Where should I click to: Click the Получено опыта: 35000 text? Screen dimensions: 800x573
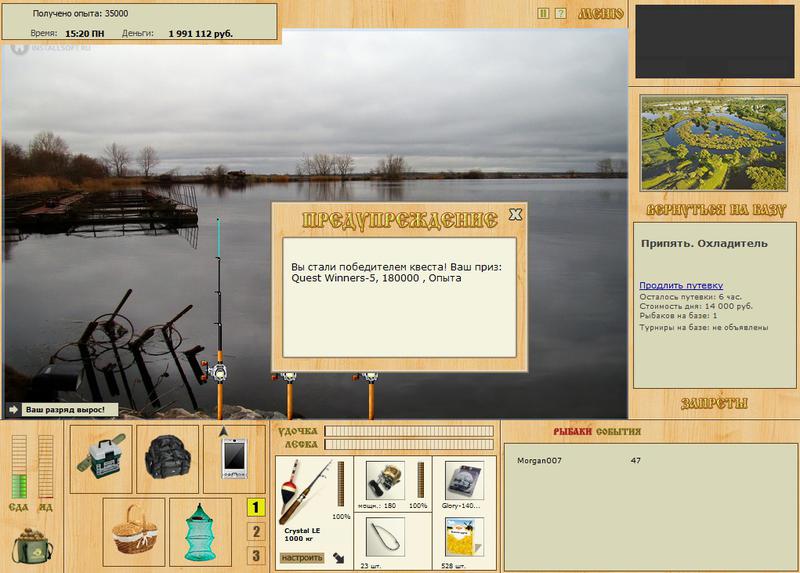click(80, 14)
